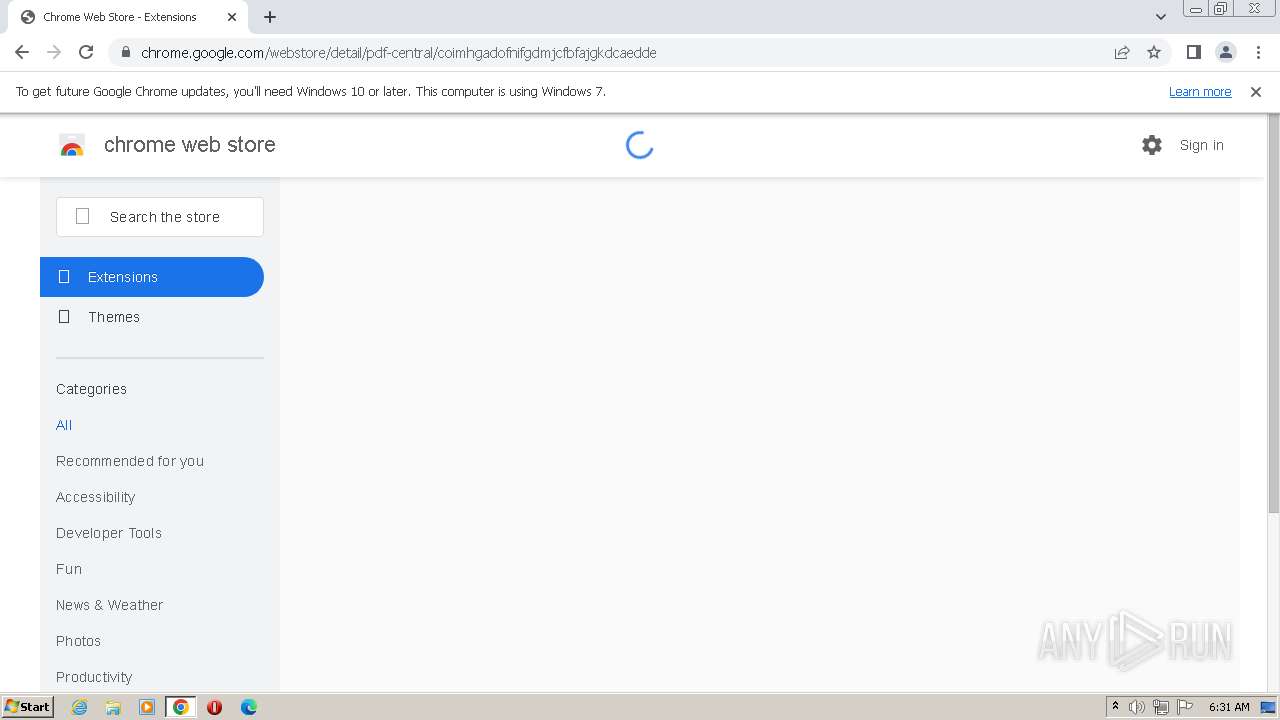This screenshot has width=1280, height=720.
Task: Open News & Weather category
Action: (109, 605)
